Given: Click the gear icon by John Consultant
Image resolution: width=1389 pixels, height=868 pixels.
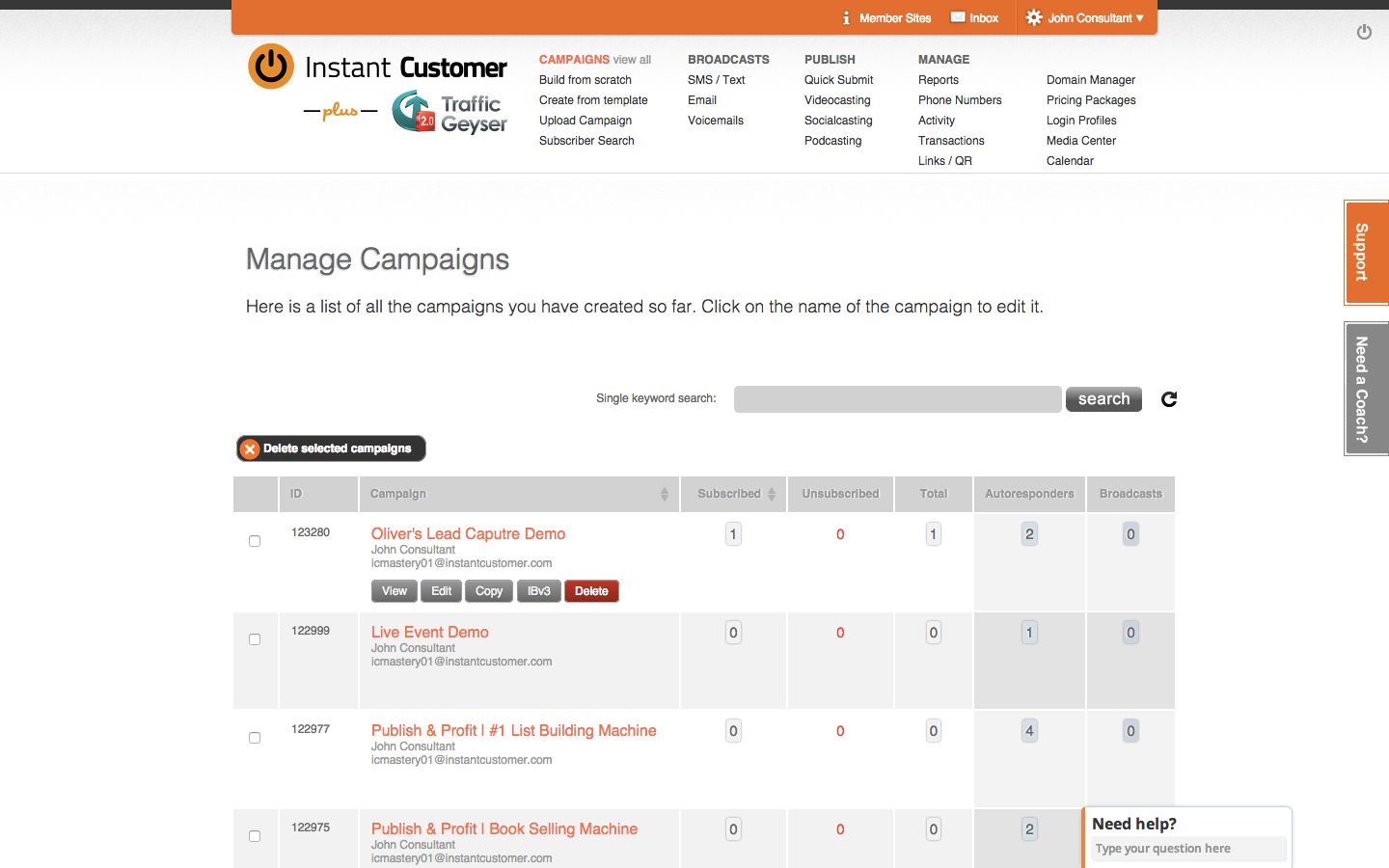Looking at the screenshot, I should click(x=1034, y=17).
